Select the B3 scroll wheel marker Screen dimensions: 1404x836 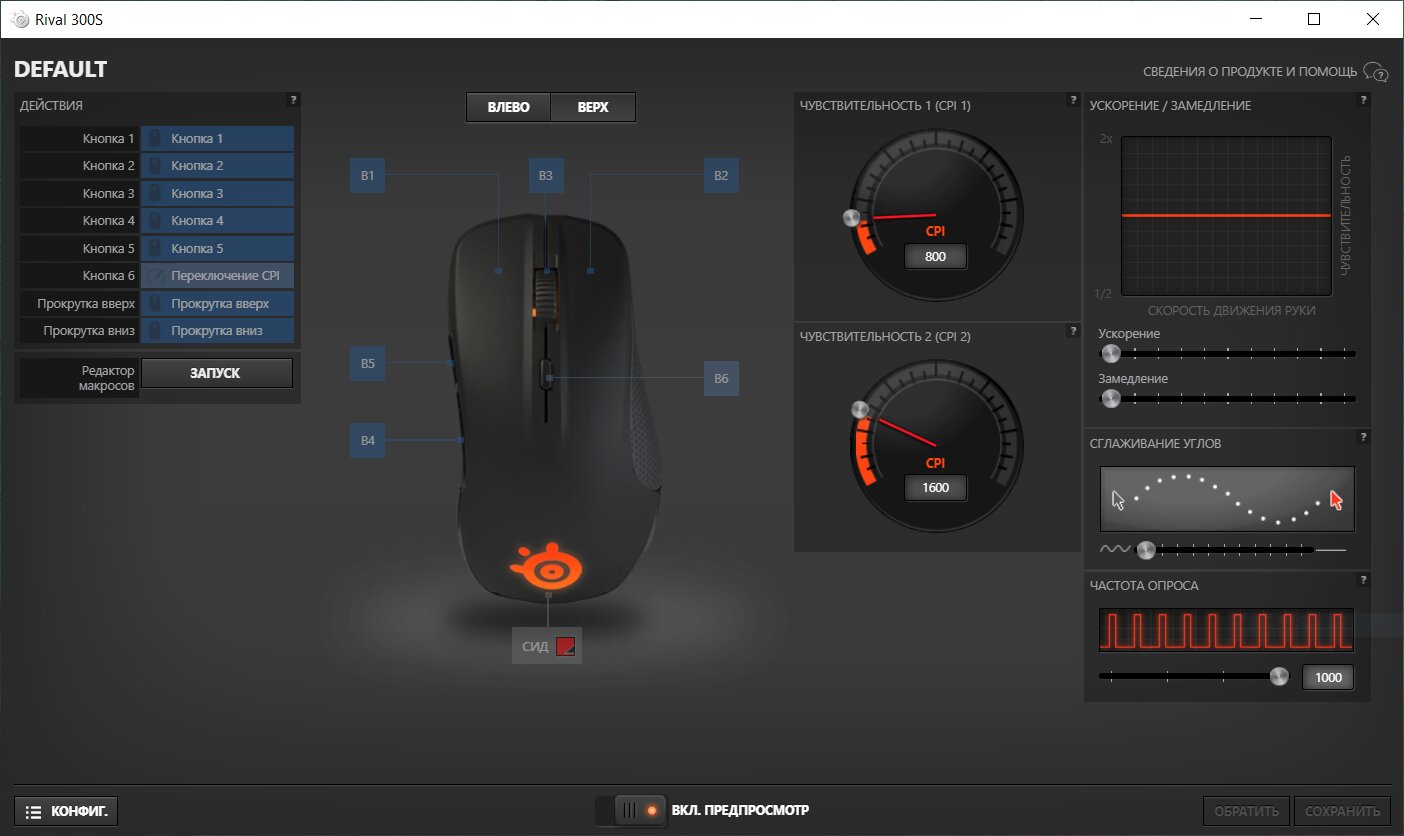pyautogui.click(x=546, y=176)
